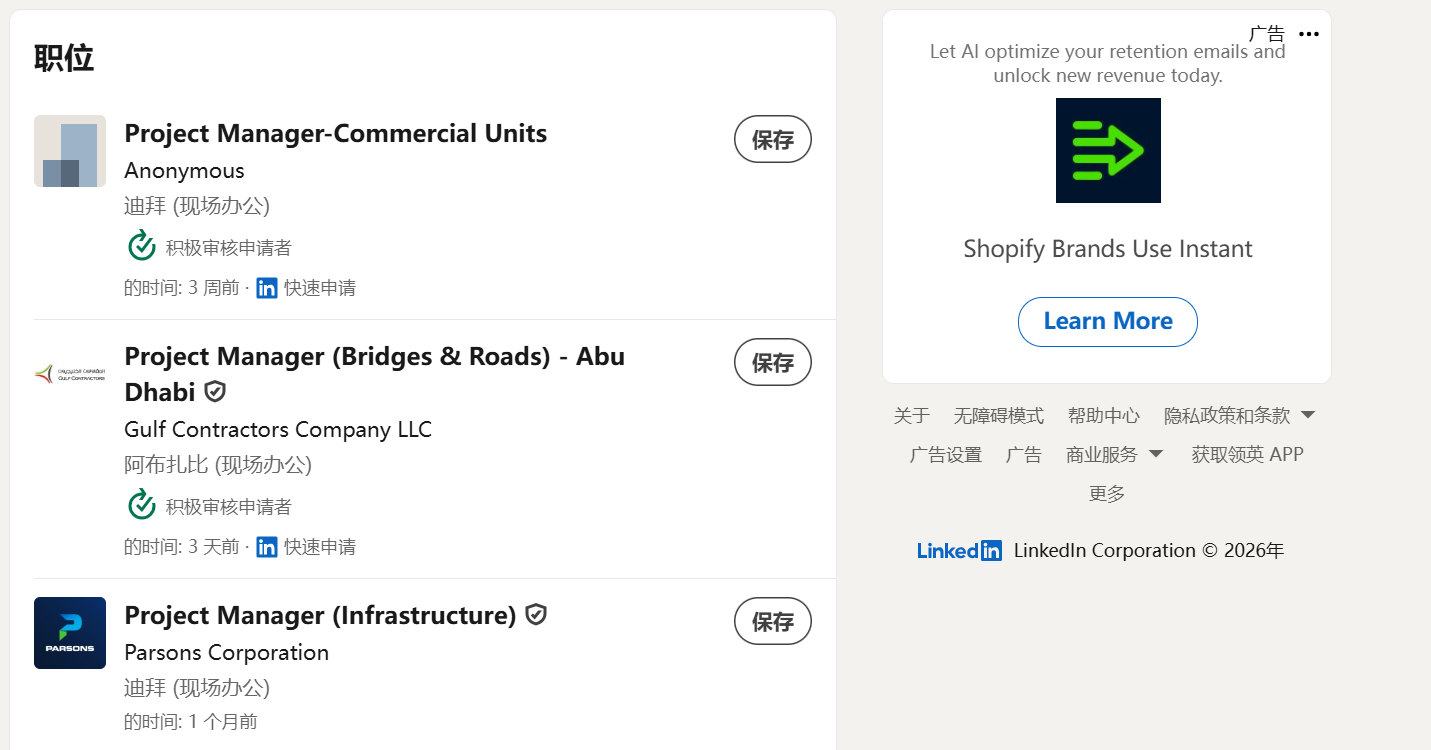Click the Anonymous company logo thumbnail
Image resolution: width=1431 pixels, height=750 pixels.
click(x=70, y=151)
